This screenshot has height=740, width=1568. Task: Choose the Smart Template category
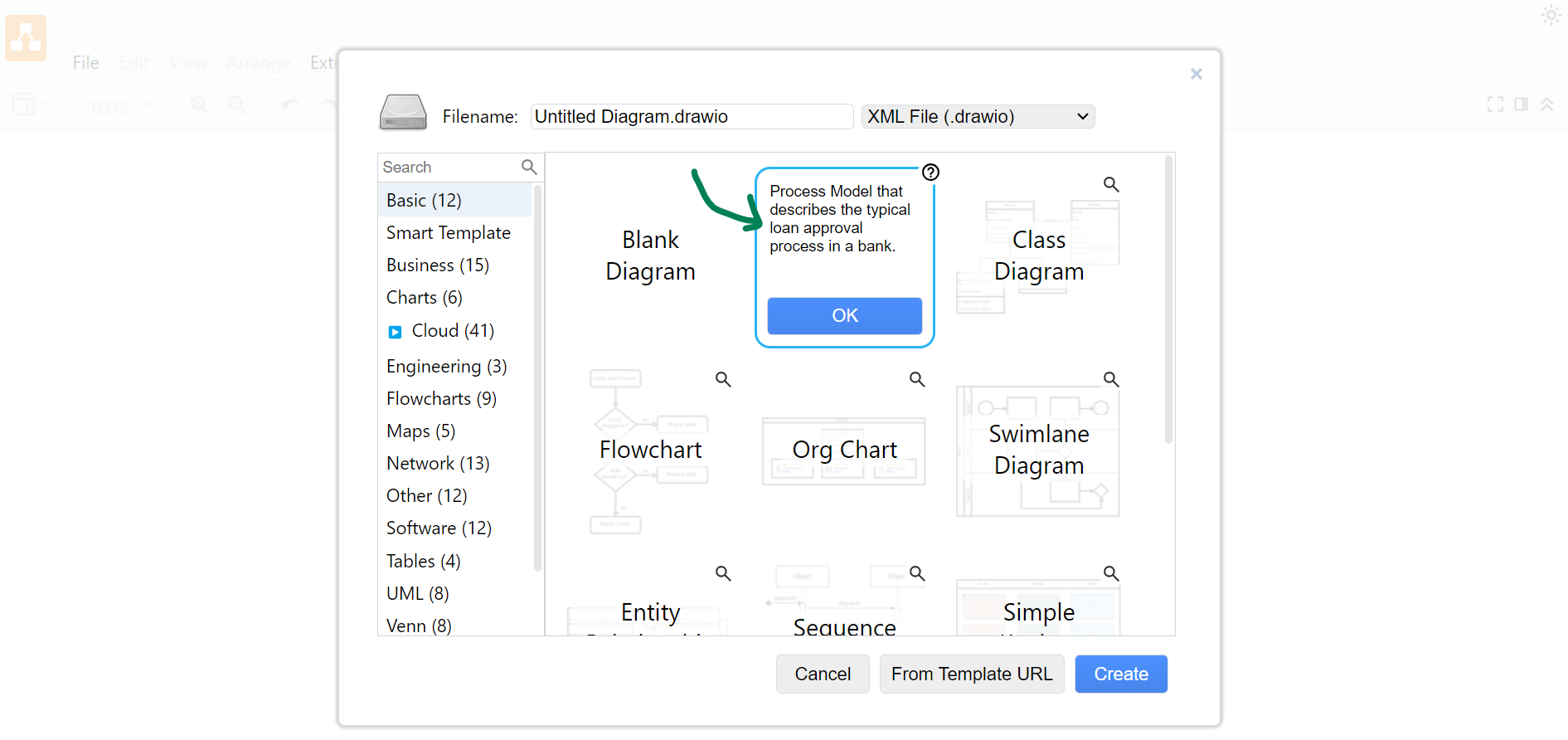pos(448,233)
